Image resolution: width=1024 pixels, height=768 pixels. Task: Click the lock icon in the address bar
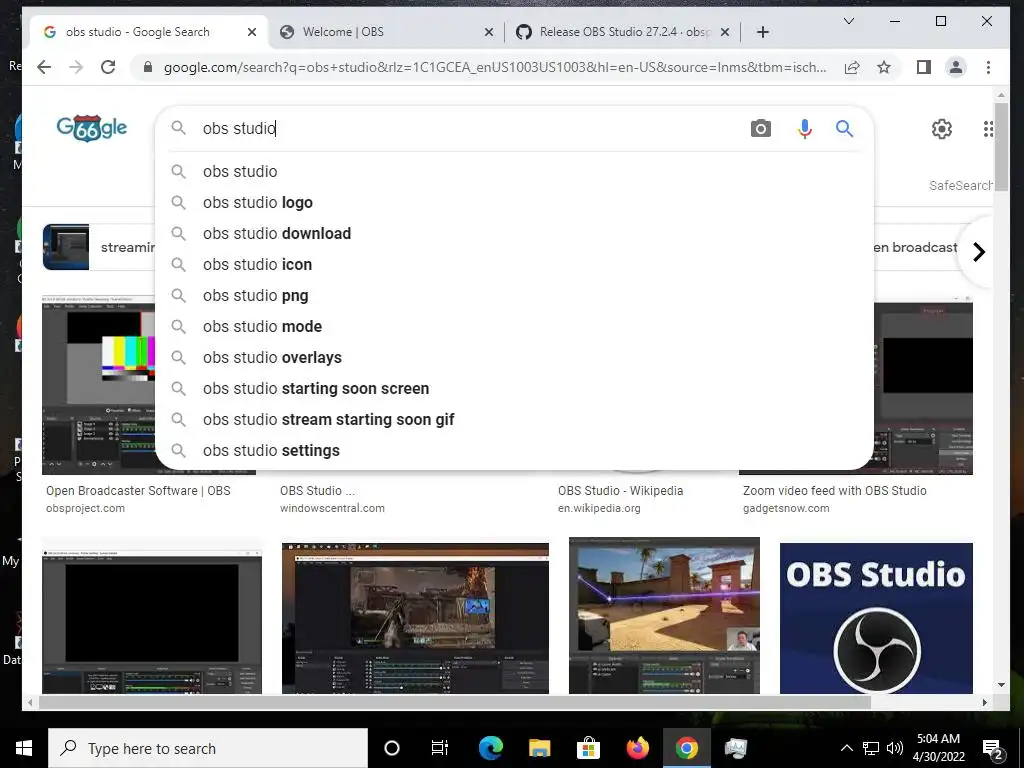tap(148, 67)
